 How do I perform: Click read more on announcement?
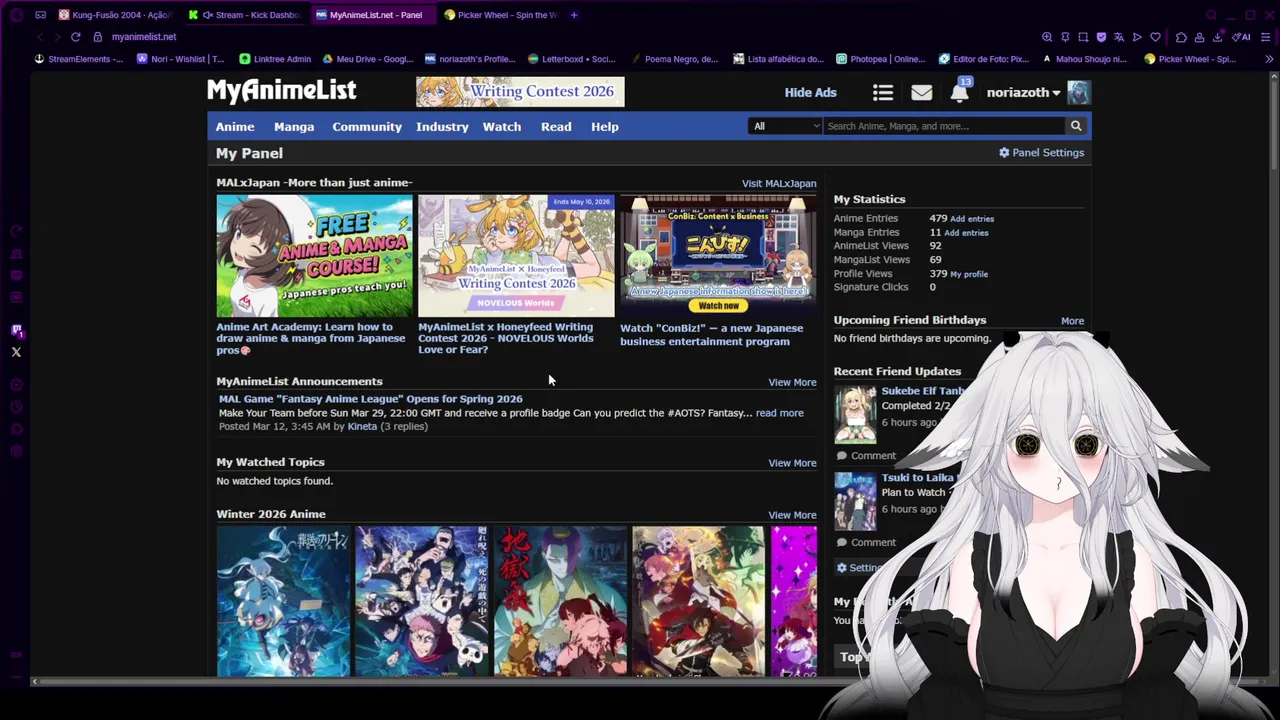(779, 413)
